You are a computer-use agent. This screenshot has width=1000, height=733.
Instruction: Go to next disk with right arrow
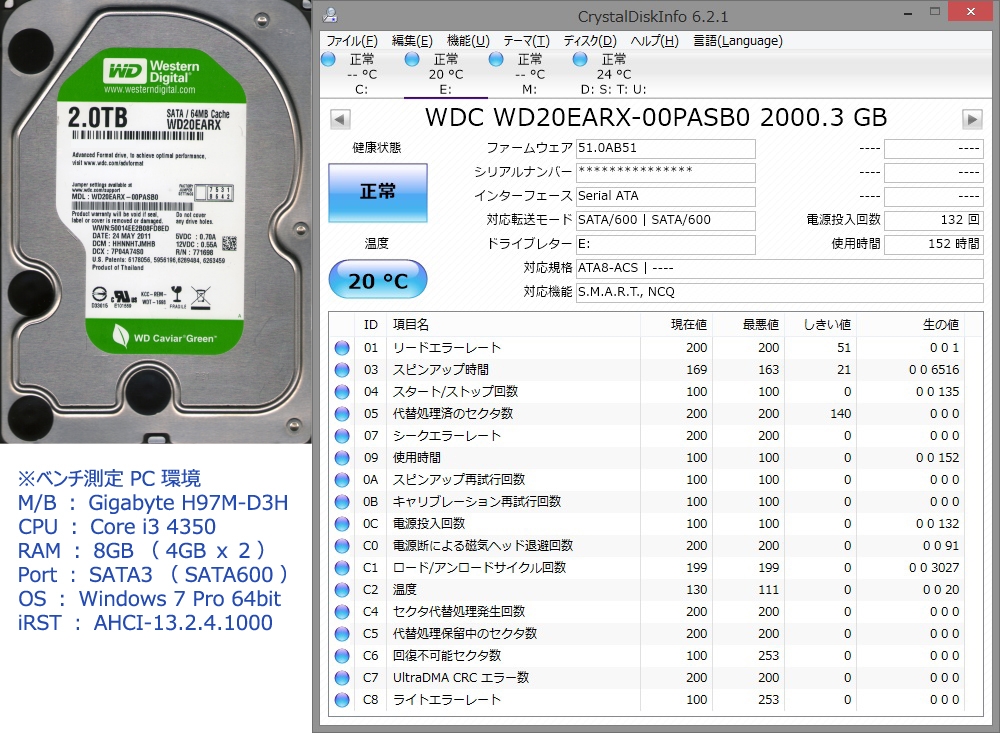(971, 119)
